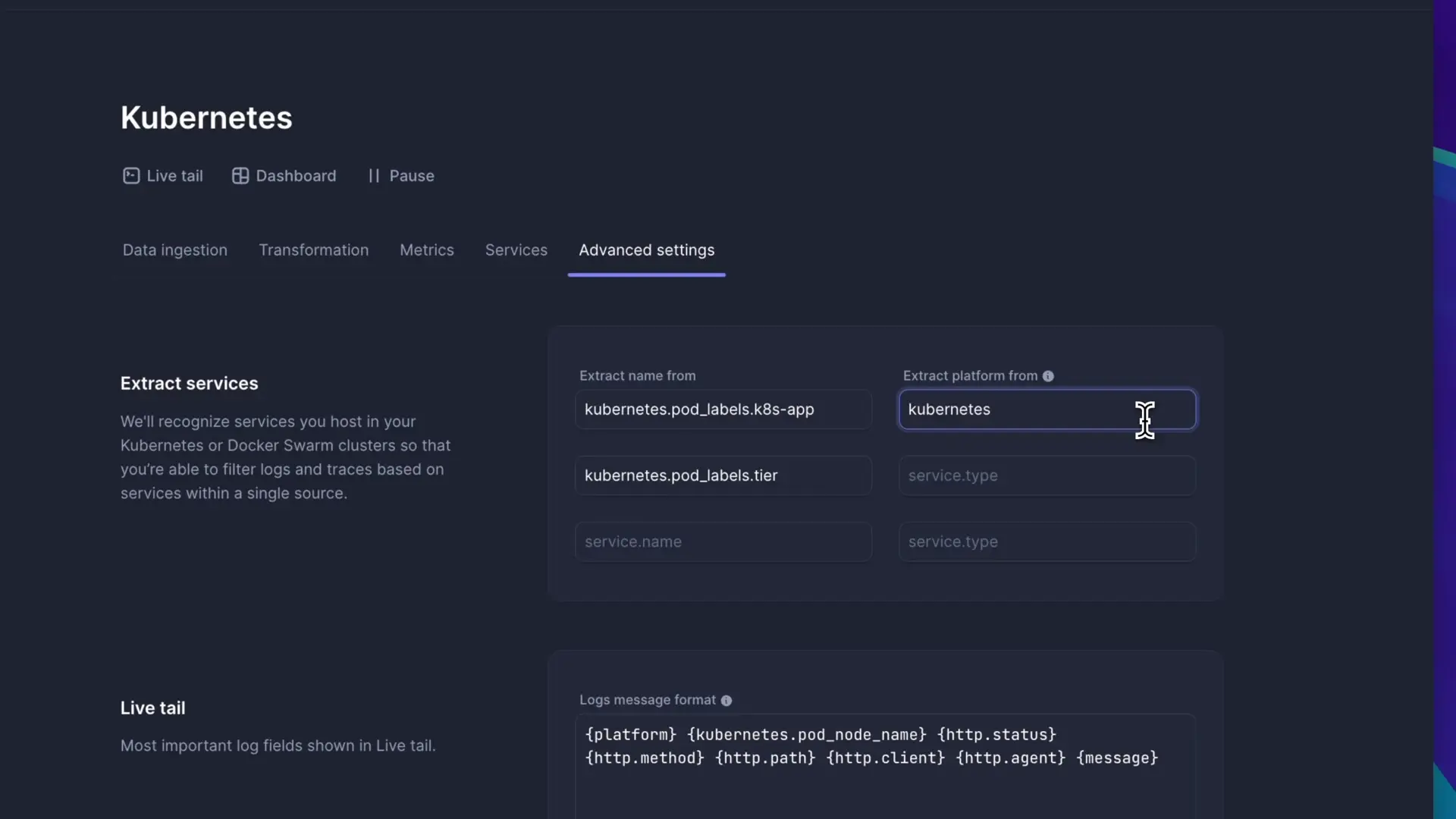This screenshot has height=819, width=1456.
Task: Click the Extract platform from label
Action: (x=970, y=376)
